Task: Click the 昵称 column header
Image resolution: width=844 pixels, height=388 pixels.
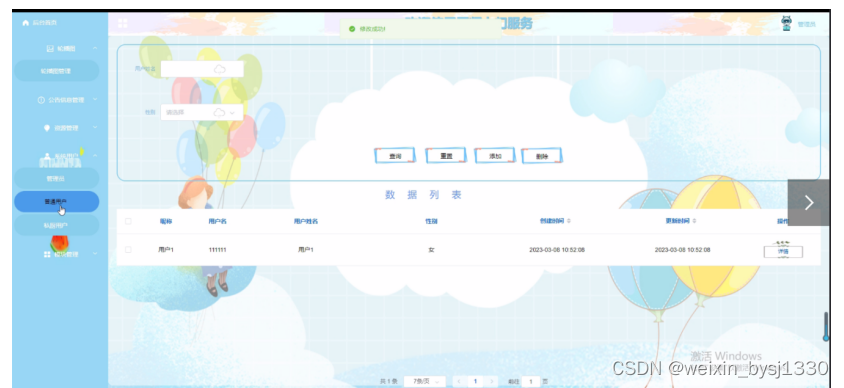Action: point(166,221)
